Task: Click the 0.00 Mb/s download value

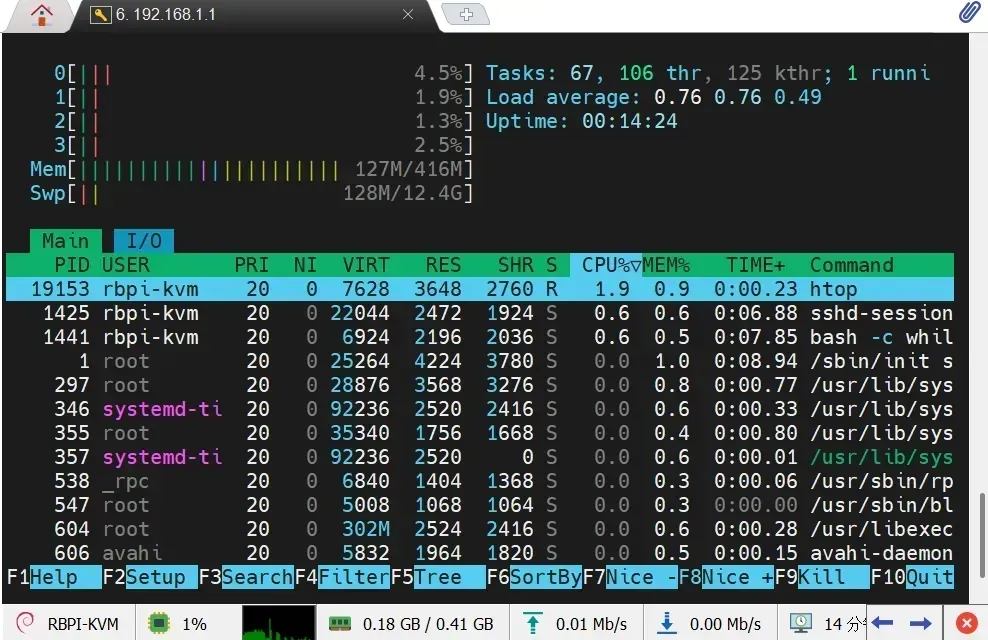Action: point(725,624)
